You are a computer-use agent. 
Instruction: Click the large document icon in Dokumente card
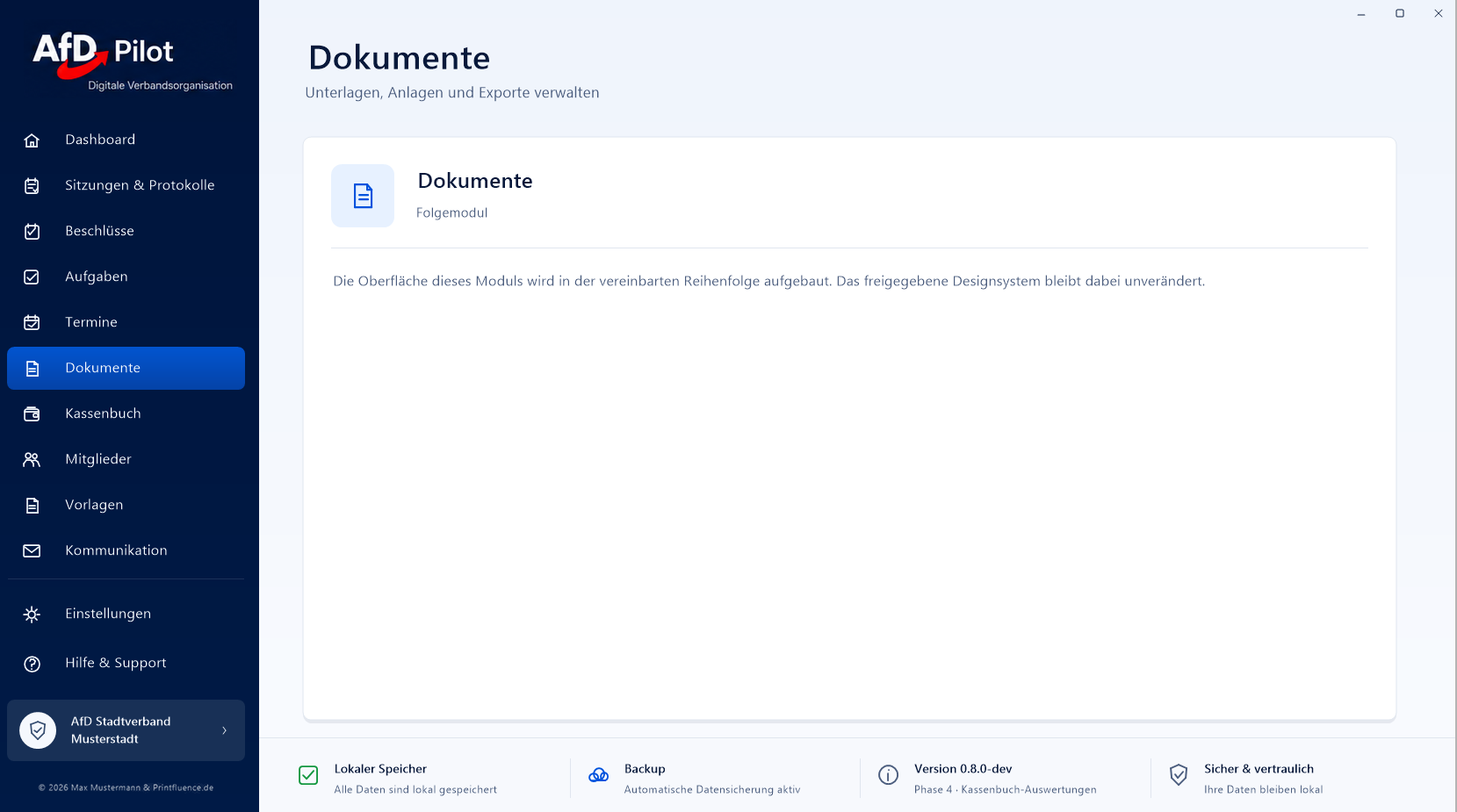(x=363, y=196)
